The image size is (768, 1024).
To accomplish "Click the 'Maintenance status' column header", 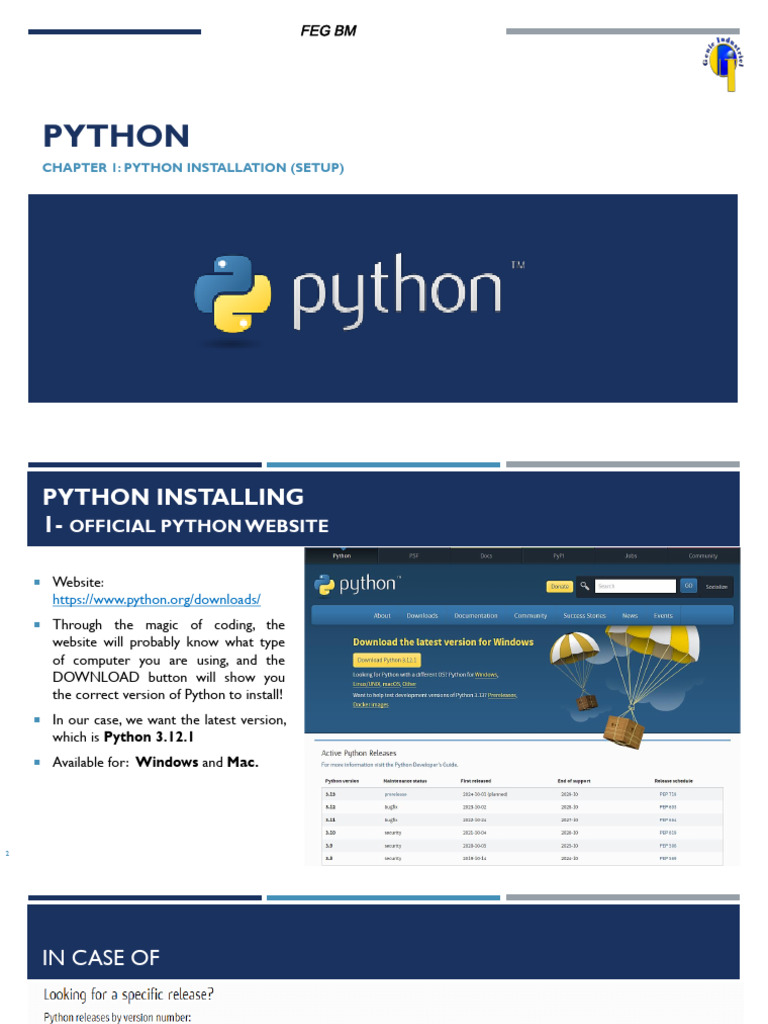I will coord(405,780).
